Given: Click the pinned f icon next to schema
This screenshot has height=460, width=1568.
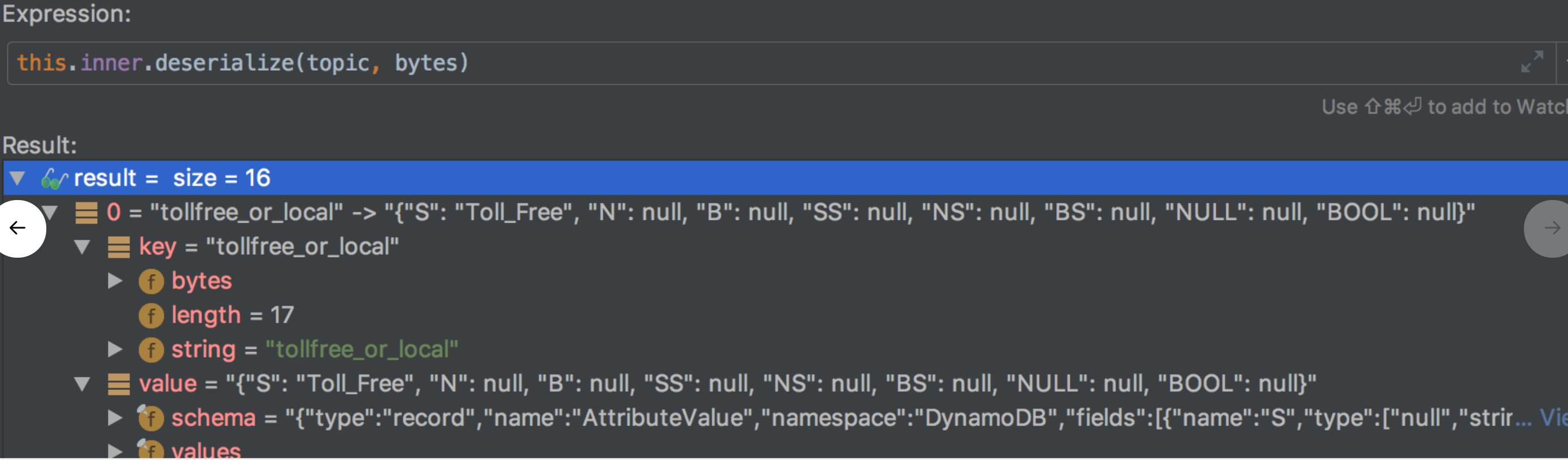Looking at the screenshot, I should pyautogui.click(x=150, y=418).
